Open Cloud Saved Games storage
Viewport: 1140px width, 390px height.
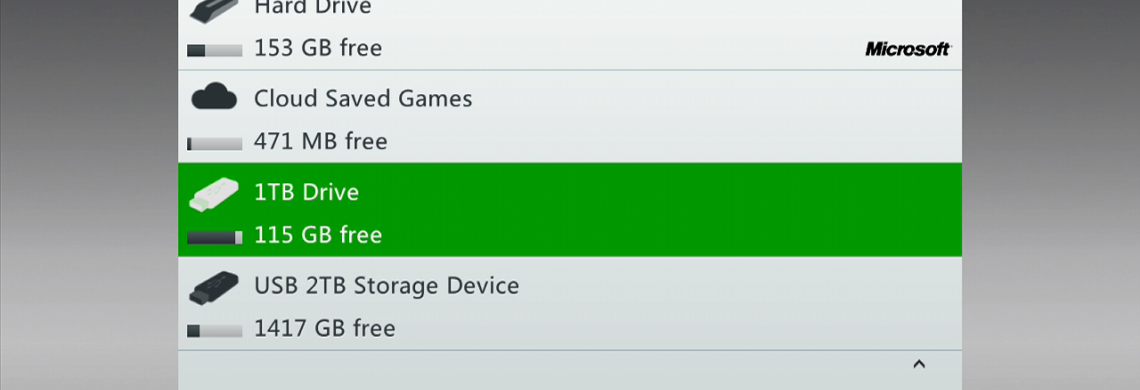570,116
